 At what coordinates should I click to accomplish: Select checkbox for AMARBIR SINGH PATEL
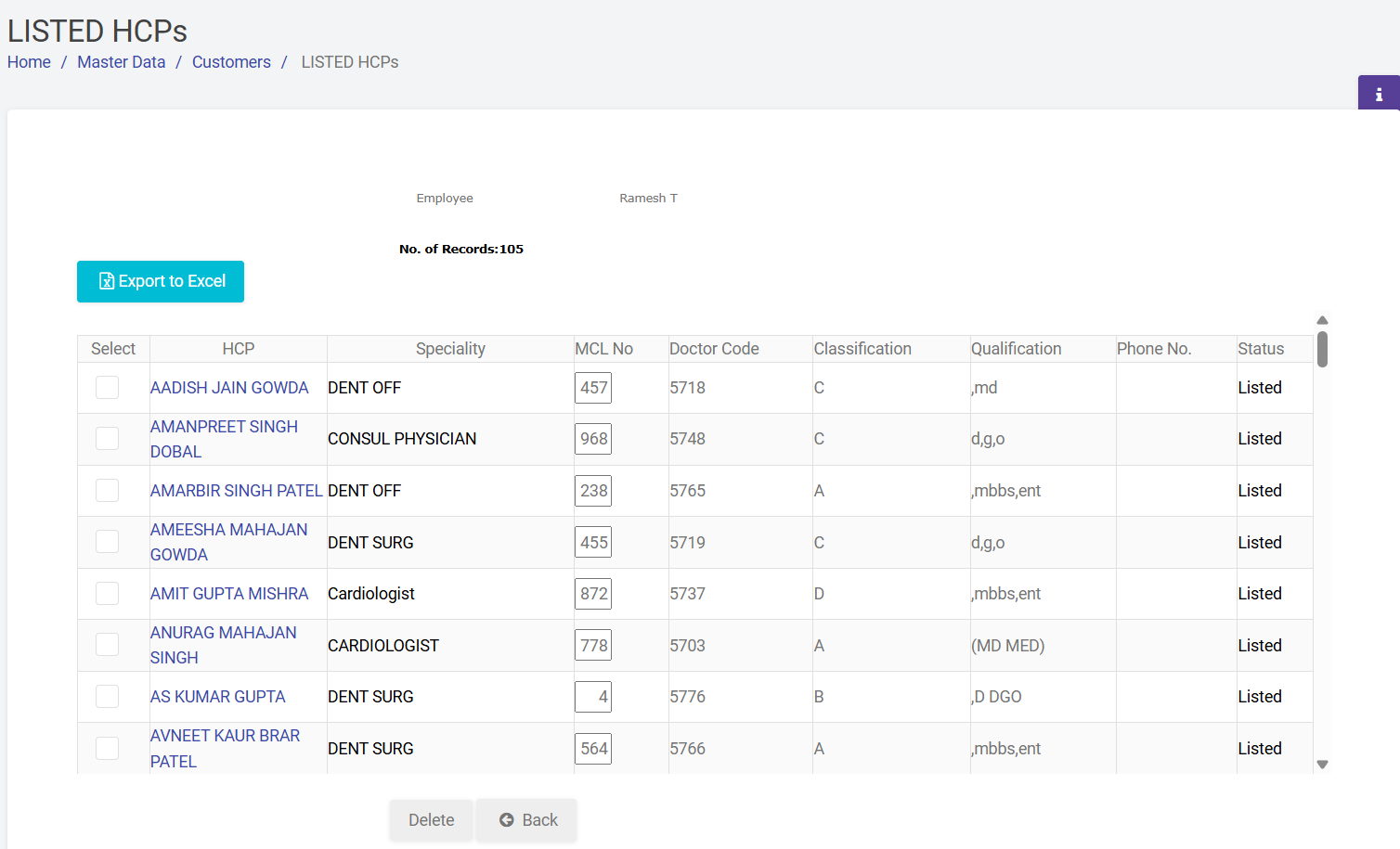click(108, 491)
